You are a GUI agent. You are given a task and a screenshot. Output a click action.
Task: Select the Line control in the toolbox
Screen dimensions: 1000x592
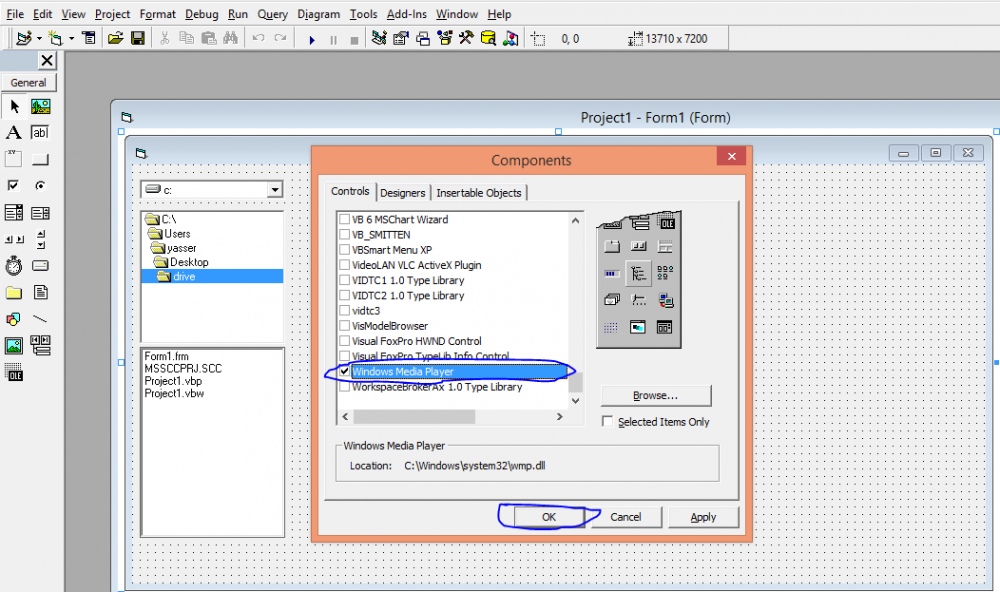click(40, 318)
